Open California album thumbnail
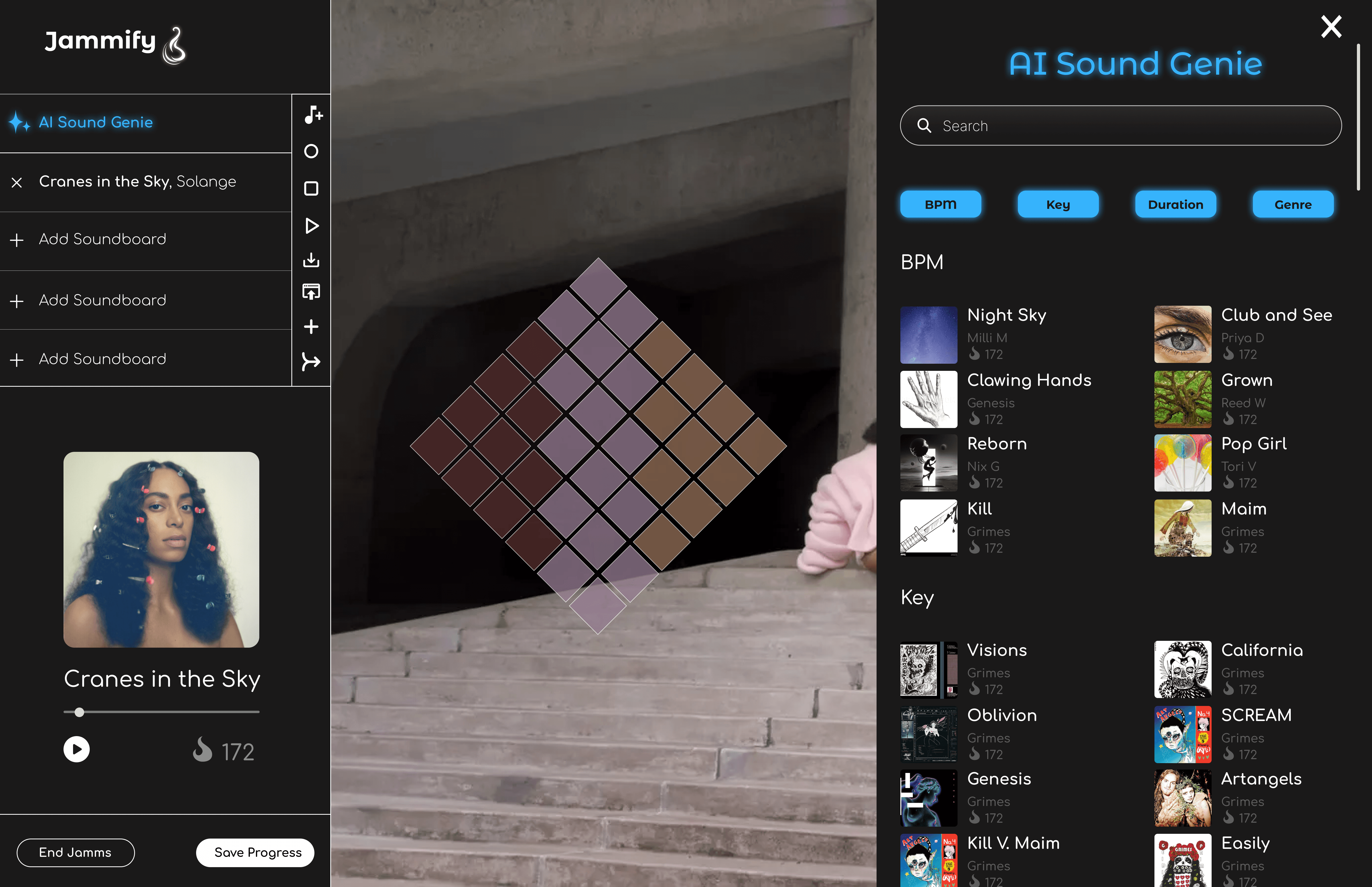 click(x=1183, y=669)
